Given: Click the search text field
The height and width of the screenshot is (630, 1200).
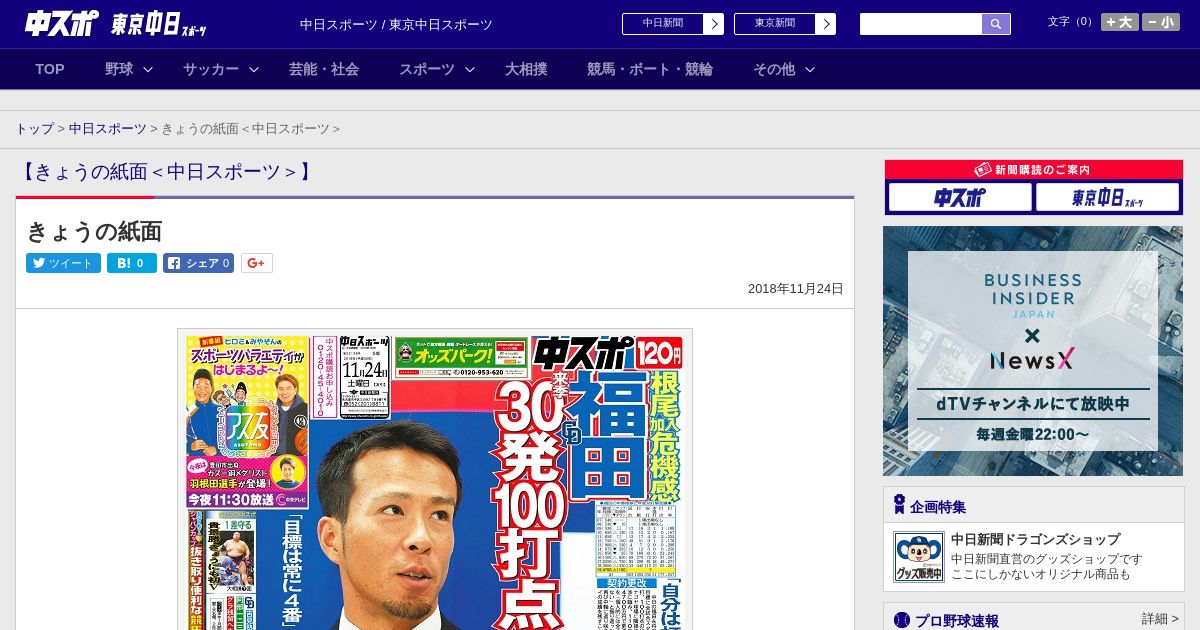Looking at the screenshot, I should point(921,24).
